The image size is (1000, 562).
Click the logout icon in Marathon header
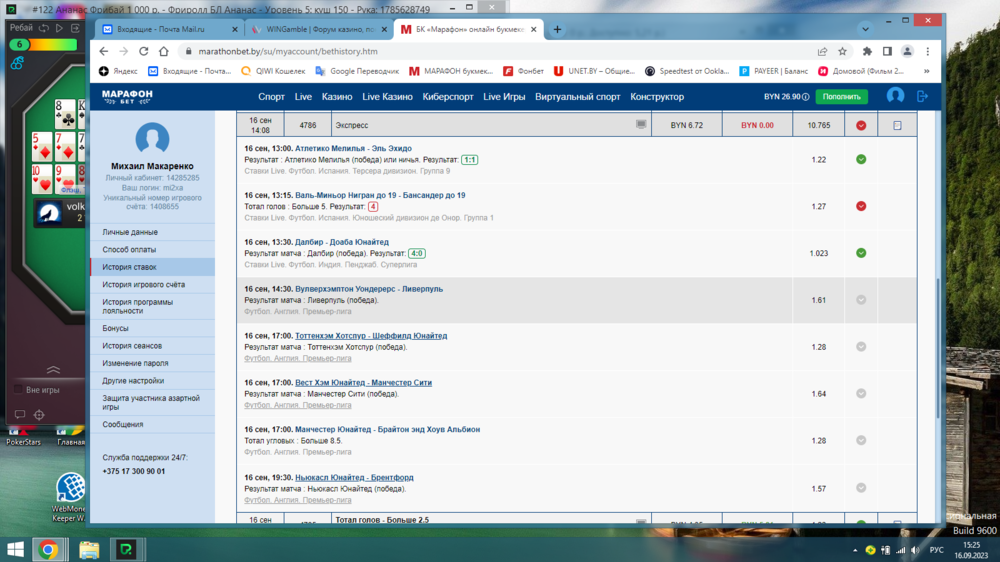(x=922, y=96)
